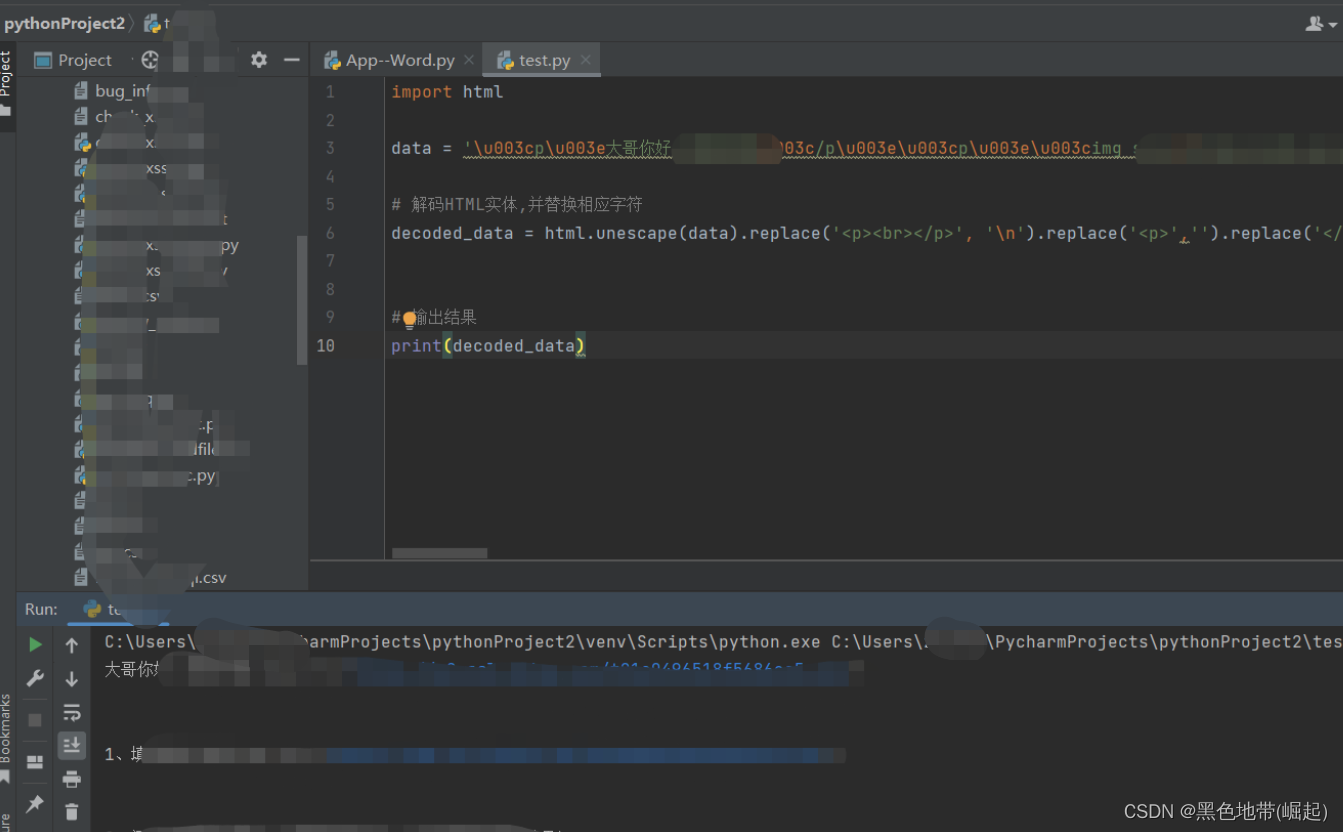Open Project panel settings gear
1343x832 pixels.
pos(259,60)
